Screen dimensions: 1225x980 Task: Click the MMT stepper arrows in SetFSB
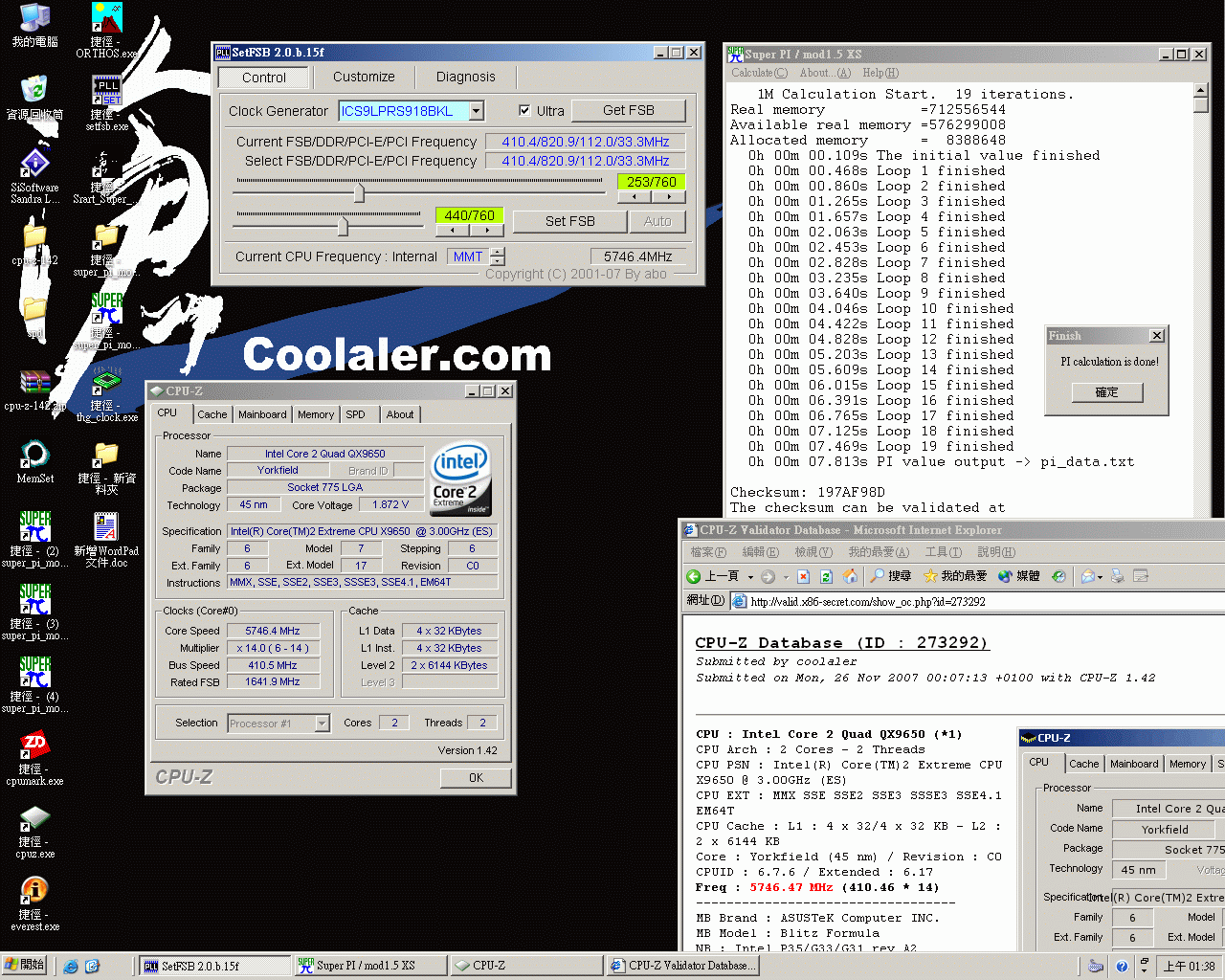click(497, 256)
